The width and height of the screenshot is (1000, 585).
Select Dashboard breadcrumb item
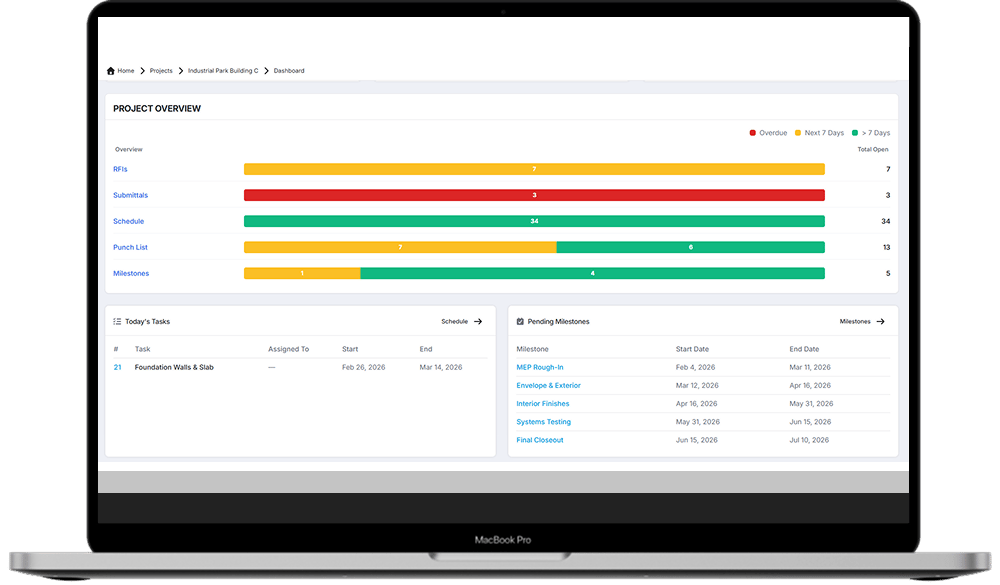tap(289, 71)
